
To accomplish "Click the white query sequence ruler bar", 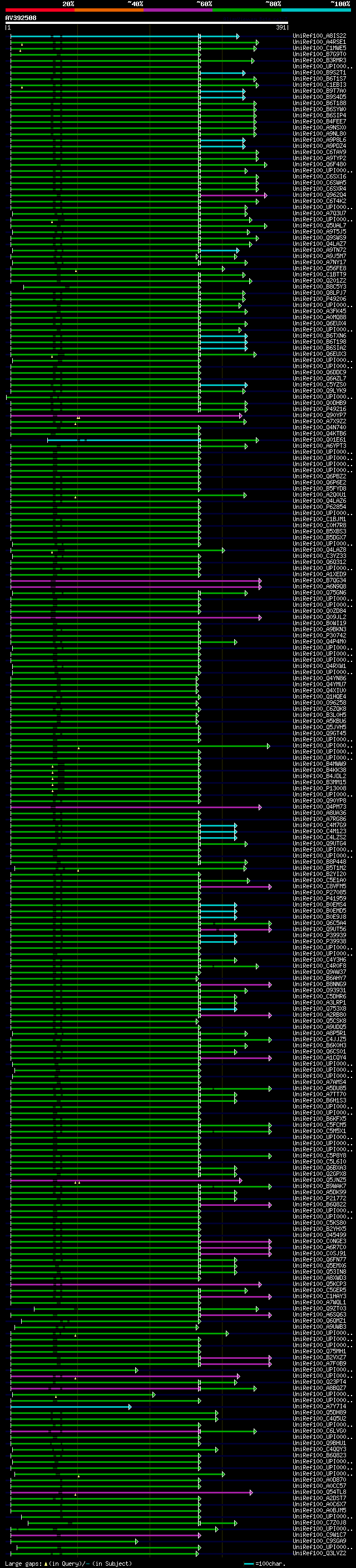I will [x=147, y=23].
